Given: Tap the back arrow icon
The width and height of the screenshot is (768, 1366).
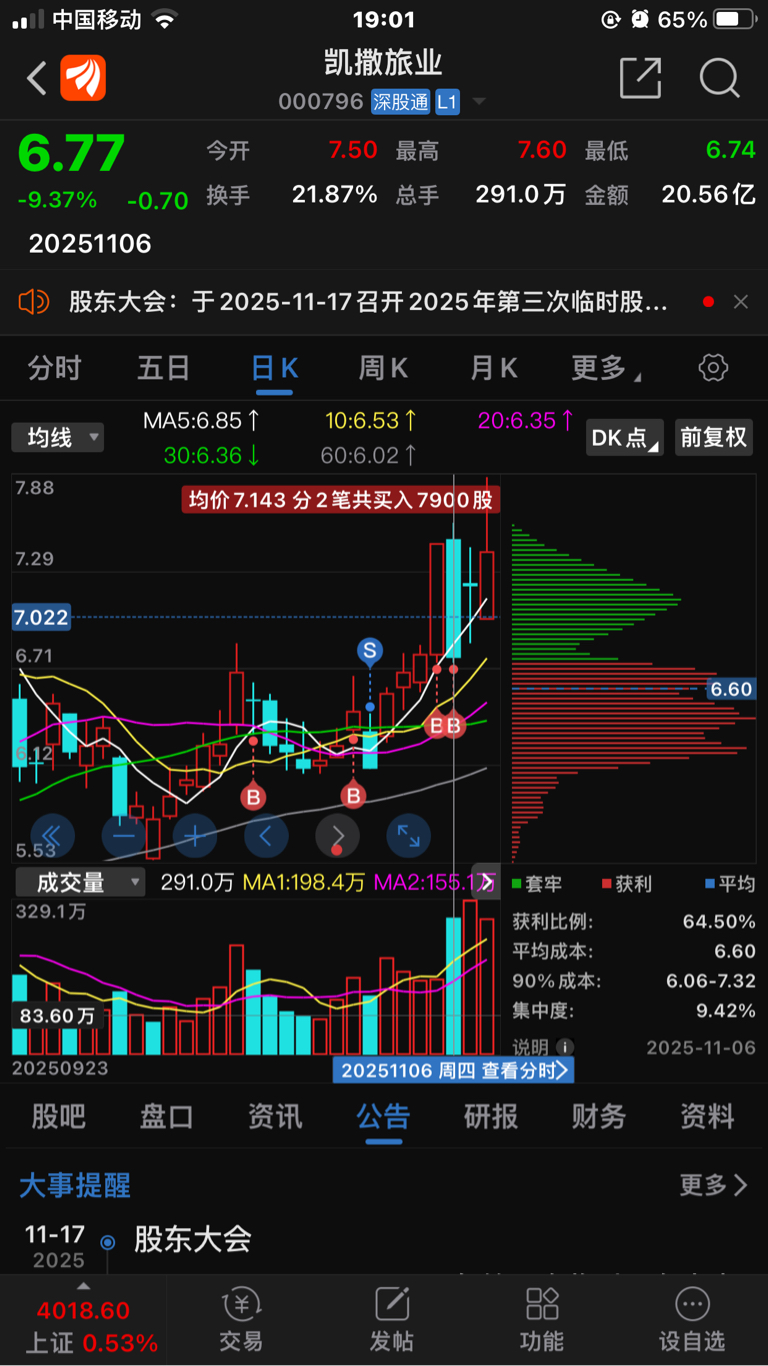Looking at the screenshot, I should (37, 78).
